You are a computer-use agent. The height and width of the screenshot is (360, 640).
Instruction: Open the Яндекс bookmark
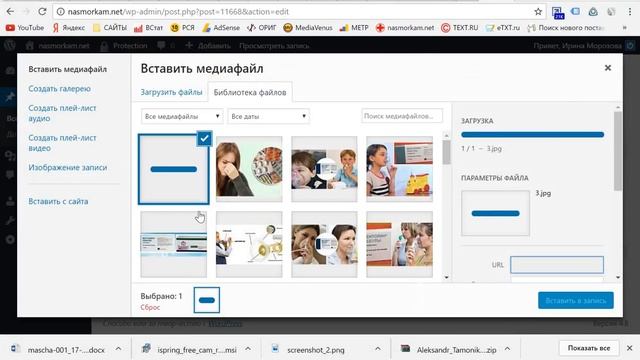(69, 28)
